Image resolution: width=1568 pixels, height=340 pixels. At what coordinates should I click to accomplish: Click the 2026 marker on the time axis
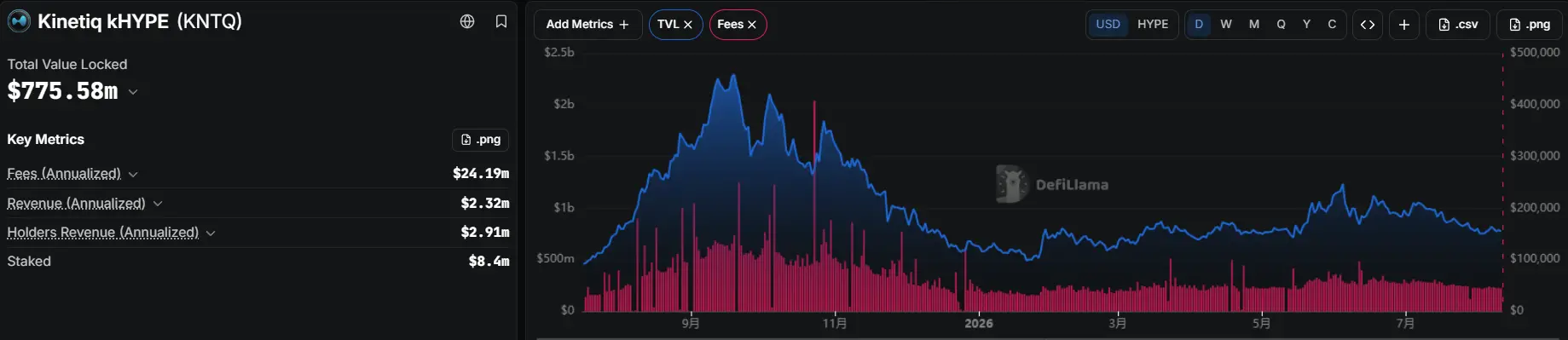tap(979, 324)
